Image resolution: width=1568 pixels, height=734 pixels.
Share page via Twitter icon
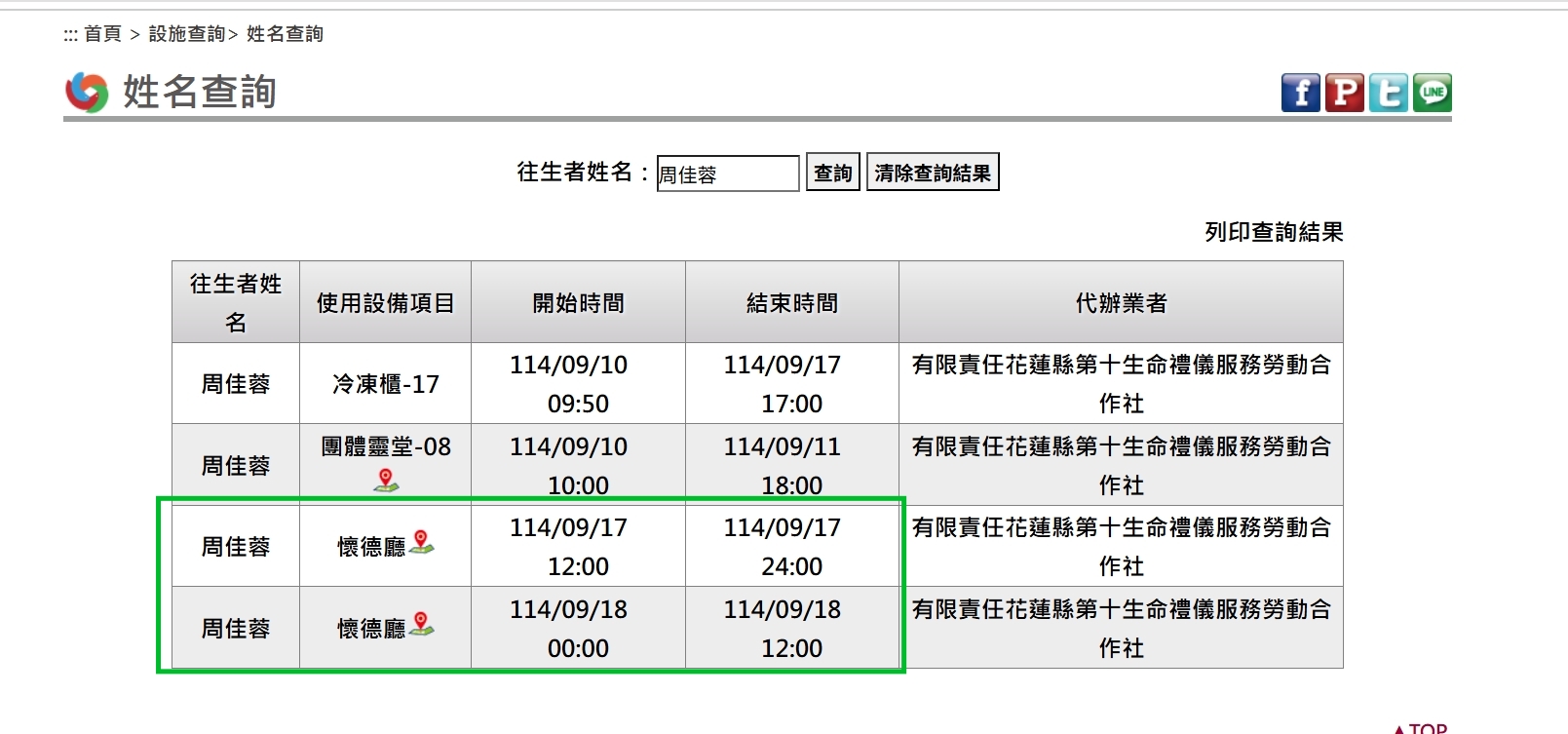(x=1388, y=94)
